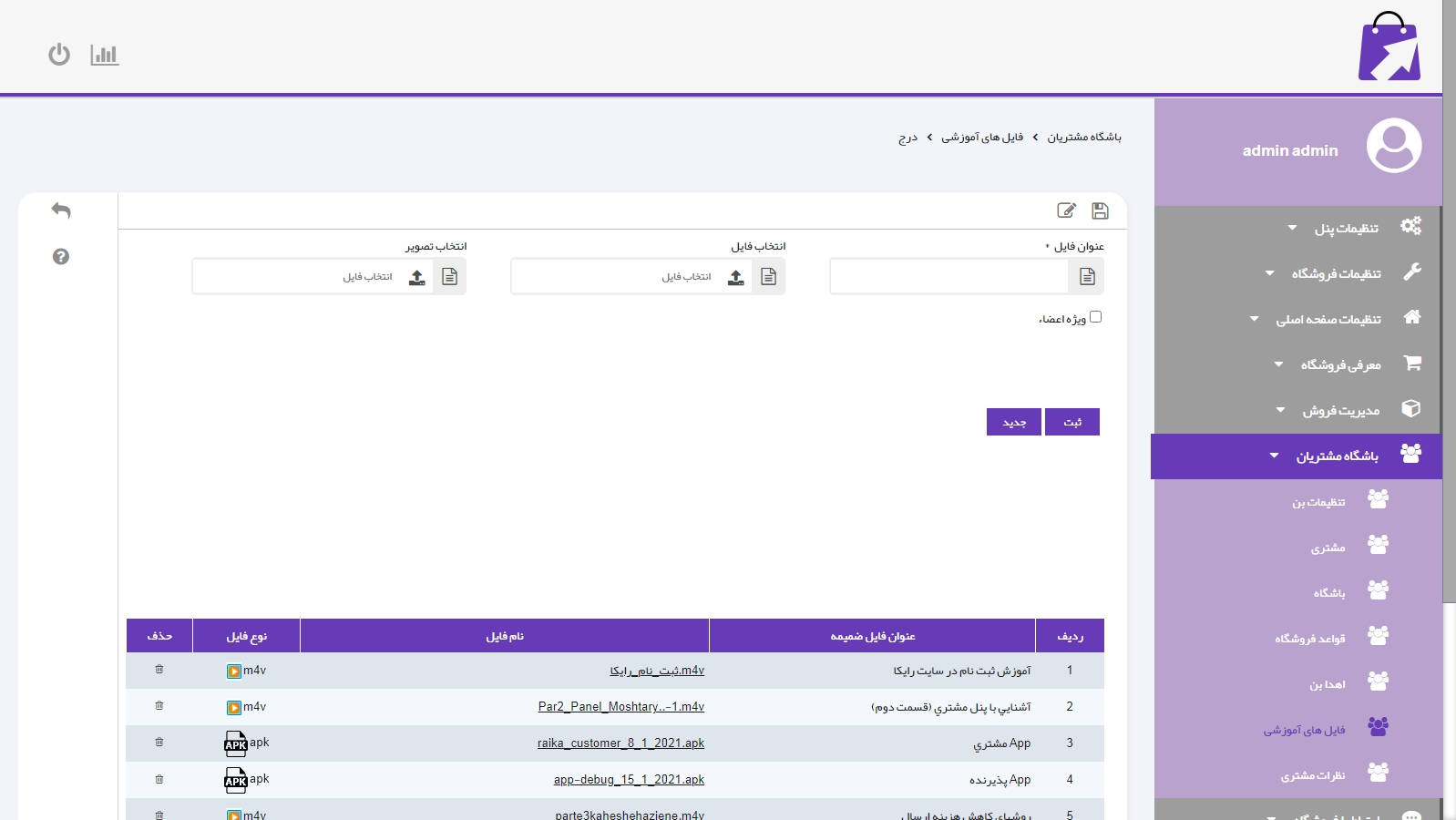Screen dimensions: 1456x820
Task: Click the back arrow icon
Action: point(61,210)
